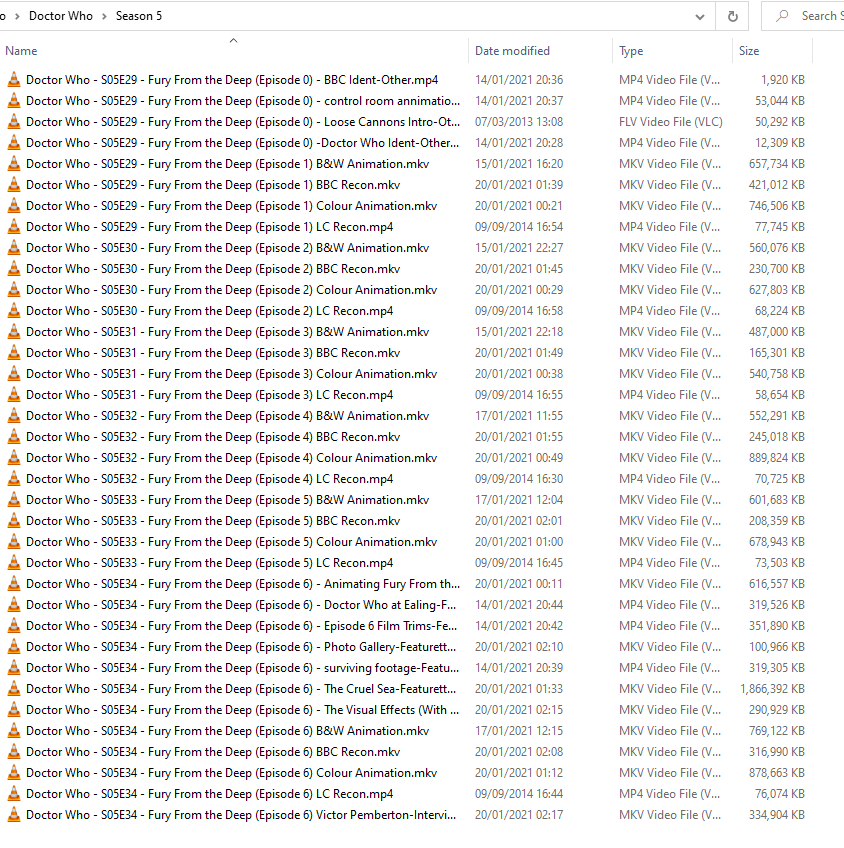Click VLC icon of Episode 3 BBC Recon.mkv

click(x=14, y=353)
